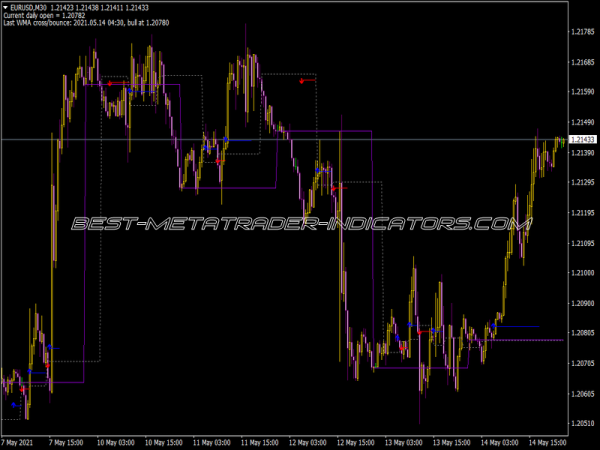Click the BEST-METATRADER-INDICATORS.COM watermark text

(x=300, y=223)
